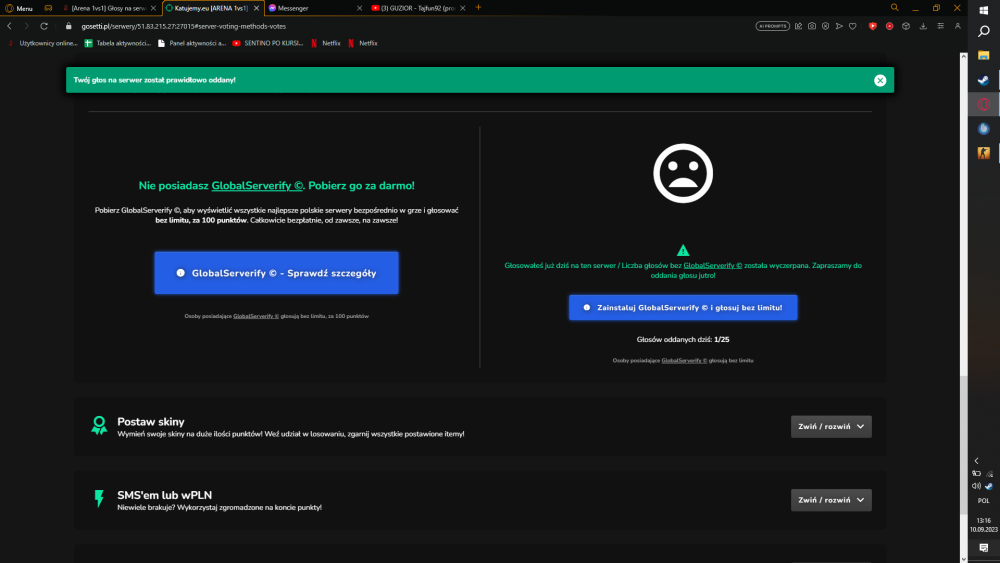
Task: Open a new tab with plus icon
Action: [x=478, y=8]
